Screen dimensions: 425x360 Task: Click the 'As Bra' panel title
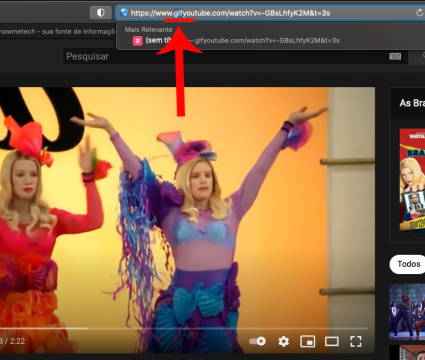(x=412, y=103)
